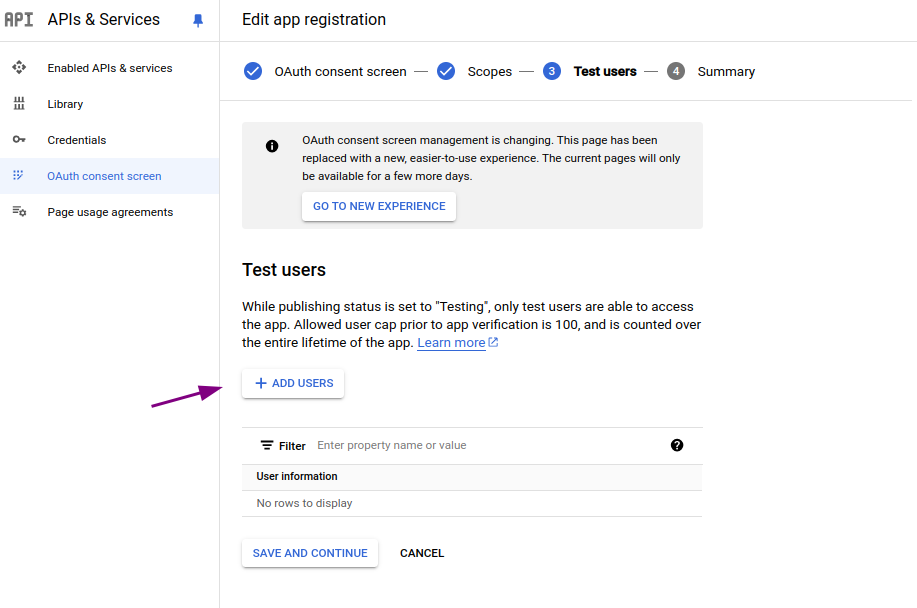The width and height of the screenshot is (917, 608).
Task: Select the Scopes step checkmark
Action: point(446,71)
